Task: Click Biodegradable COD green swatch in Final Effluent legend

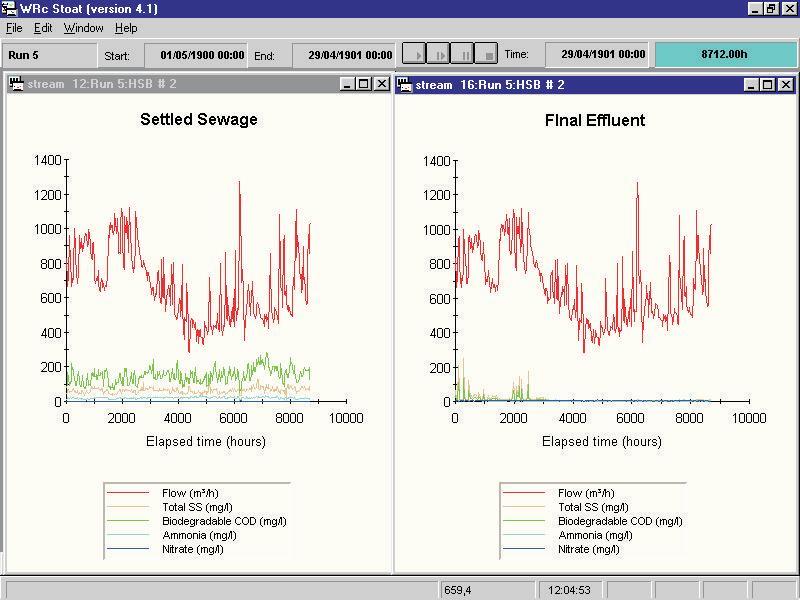Action: point(523,521)
